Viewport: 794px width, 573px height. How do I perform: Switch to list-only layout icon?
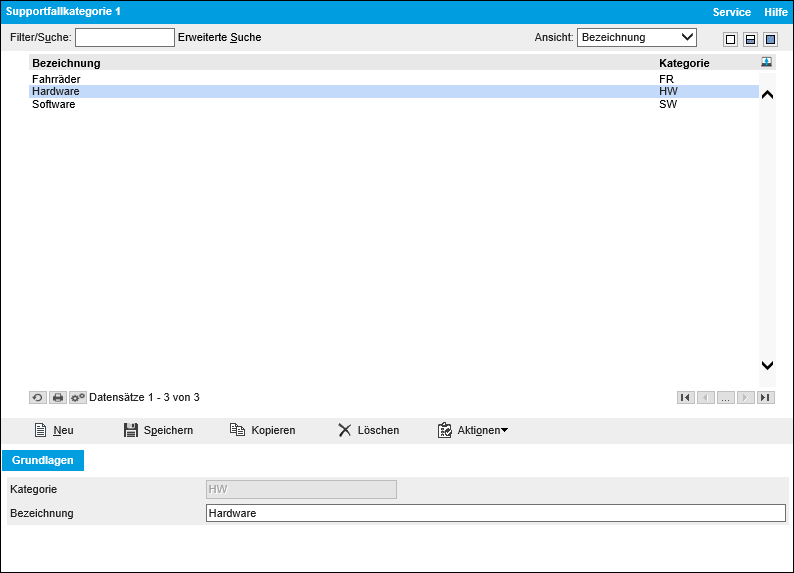[x=730, y=39]
